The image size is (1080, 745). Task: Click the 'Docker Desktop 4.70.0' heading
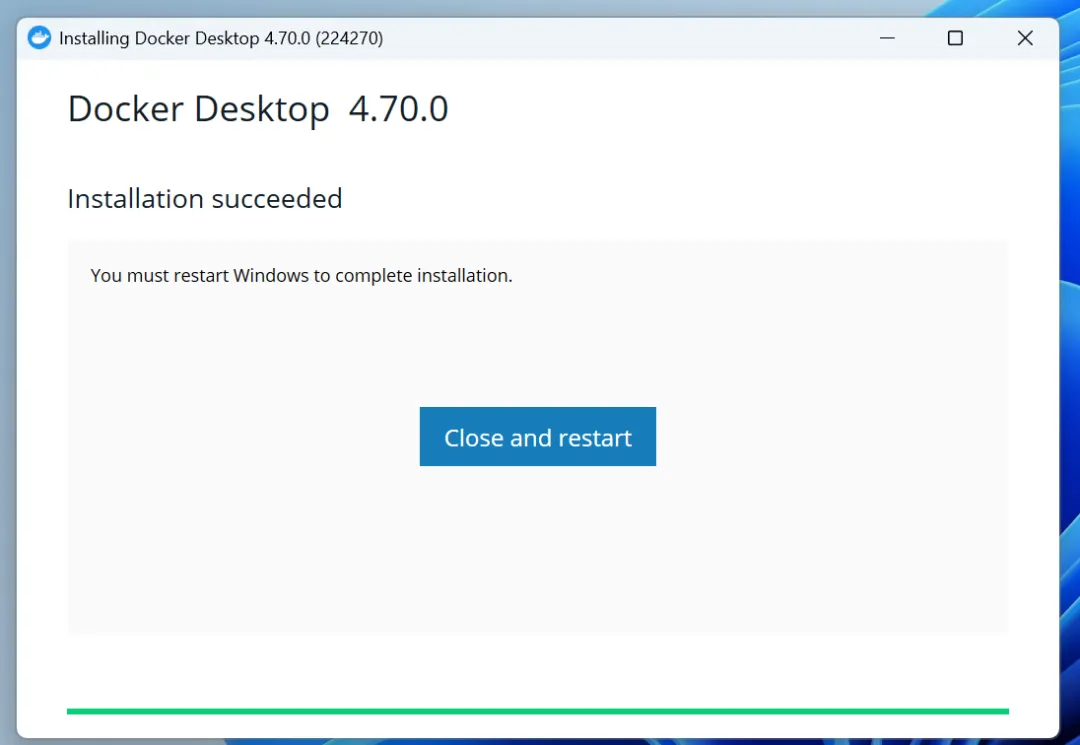pos(258,109)
